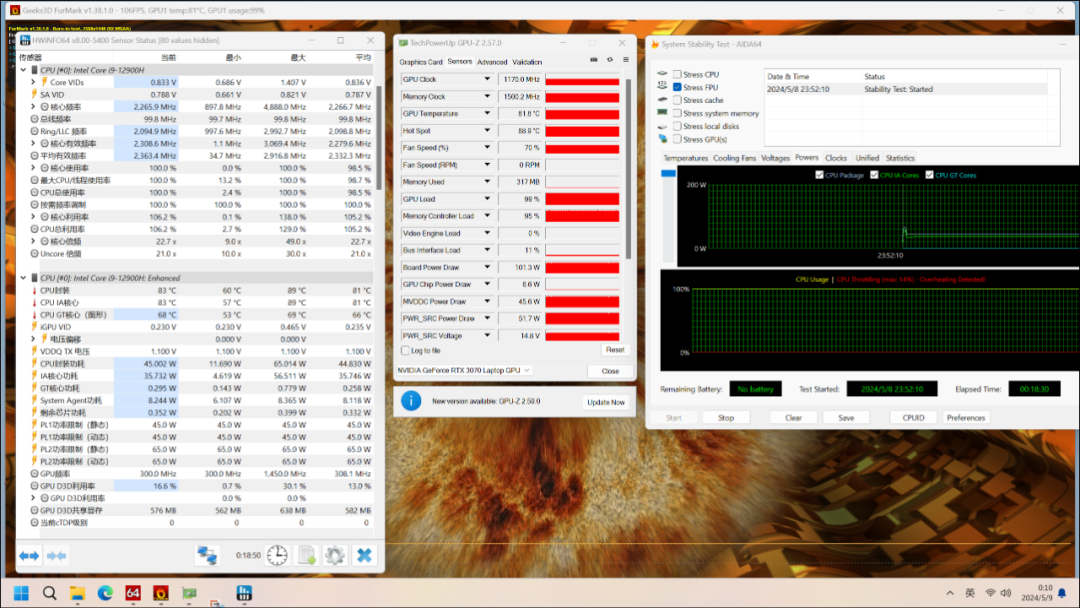Open GPU-Z hamburger menu icon
Screen dimensions: 1080x608
[x=625, y=60]
